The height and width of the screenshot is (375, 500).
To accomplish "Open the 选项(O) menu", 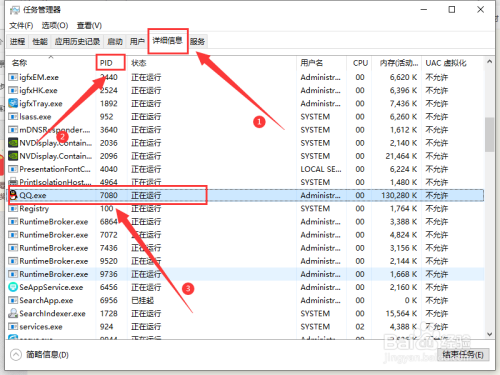I will 55,25.
